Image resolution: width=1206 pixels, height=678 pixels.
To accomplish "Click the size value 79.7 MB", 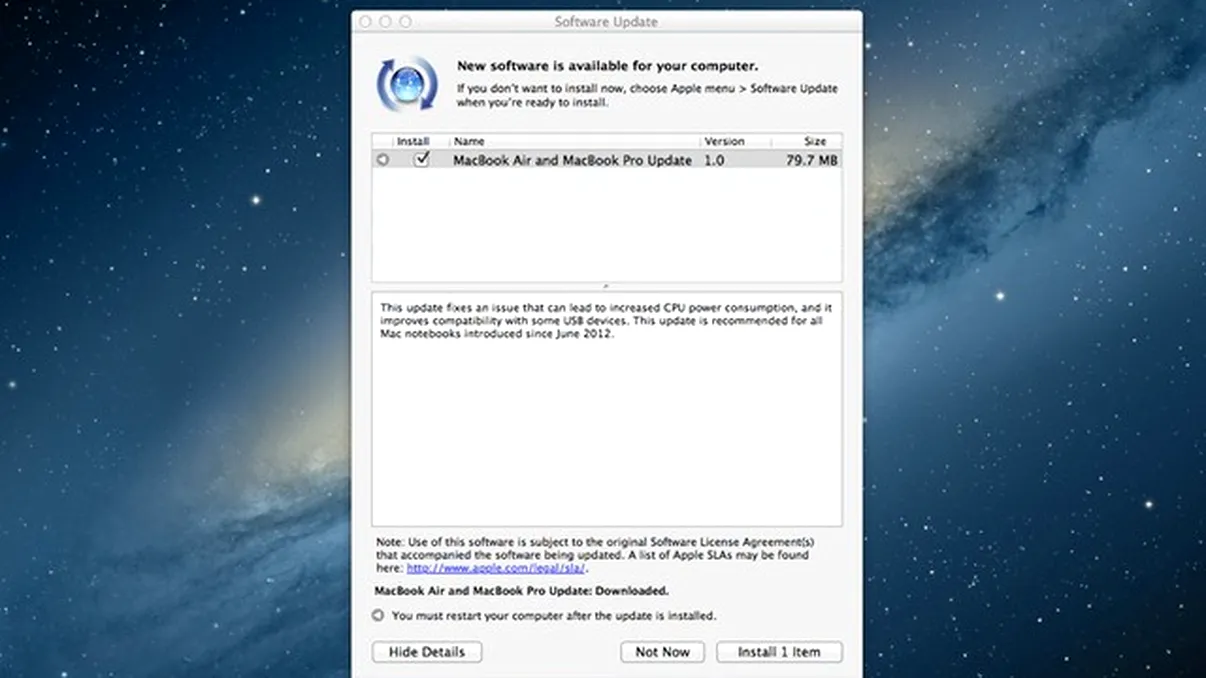I will click(811, 160).
